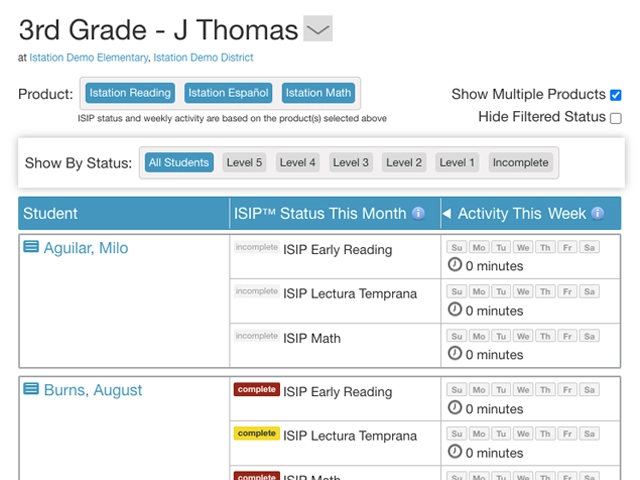Open Istation Demo District link
The height and width of the screenshot is (480, 640).
203,58
